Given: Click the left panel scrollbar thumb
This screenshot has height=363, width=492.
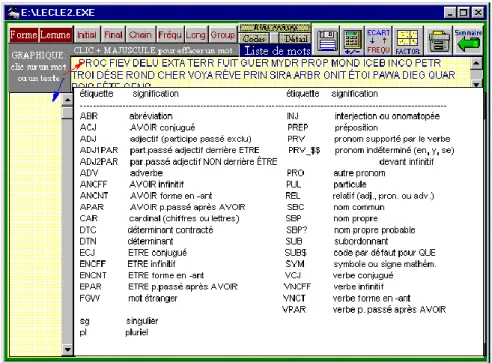Looking at the screenshot, I should pyautogui.click(x=67, y=112).
